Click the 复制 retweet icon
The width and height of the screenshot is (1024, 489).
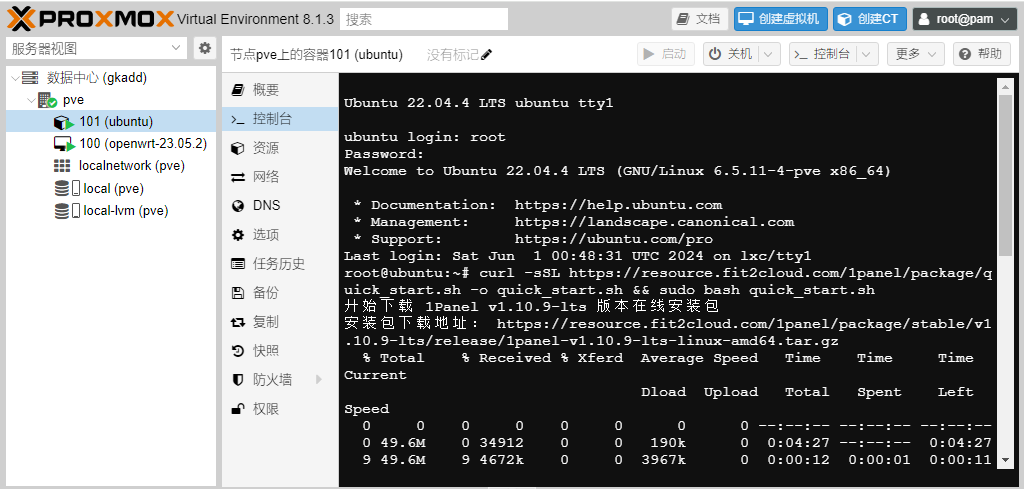(238, 322)
